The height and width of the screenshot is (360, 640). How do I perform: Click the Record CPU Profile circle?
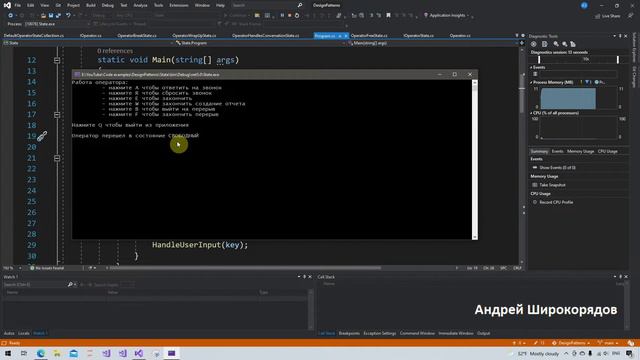click(x=535, y=202)
